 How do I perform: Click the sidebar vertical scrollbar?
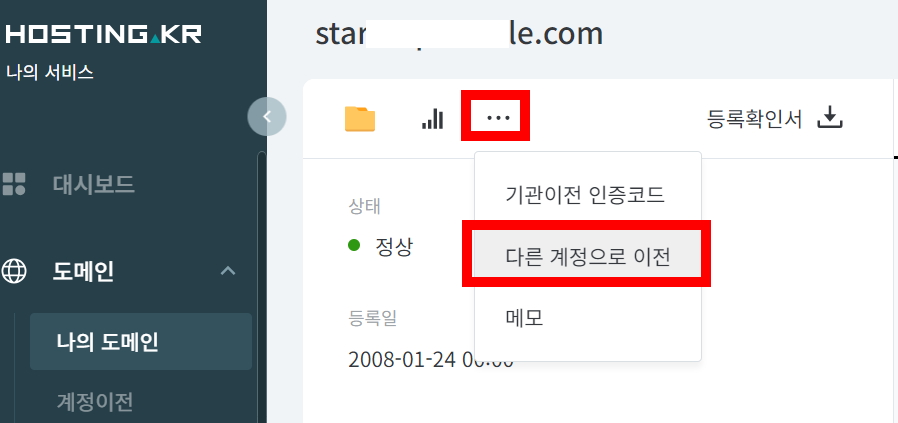[262, 286]
